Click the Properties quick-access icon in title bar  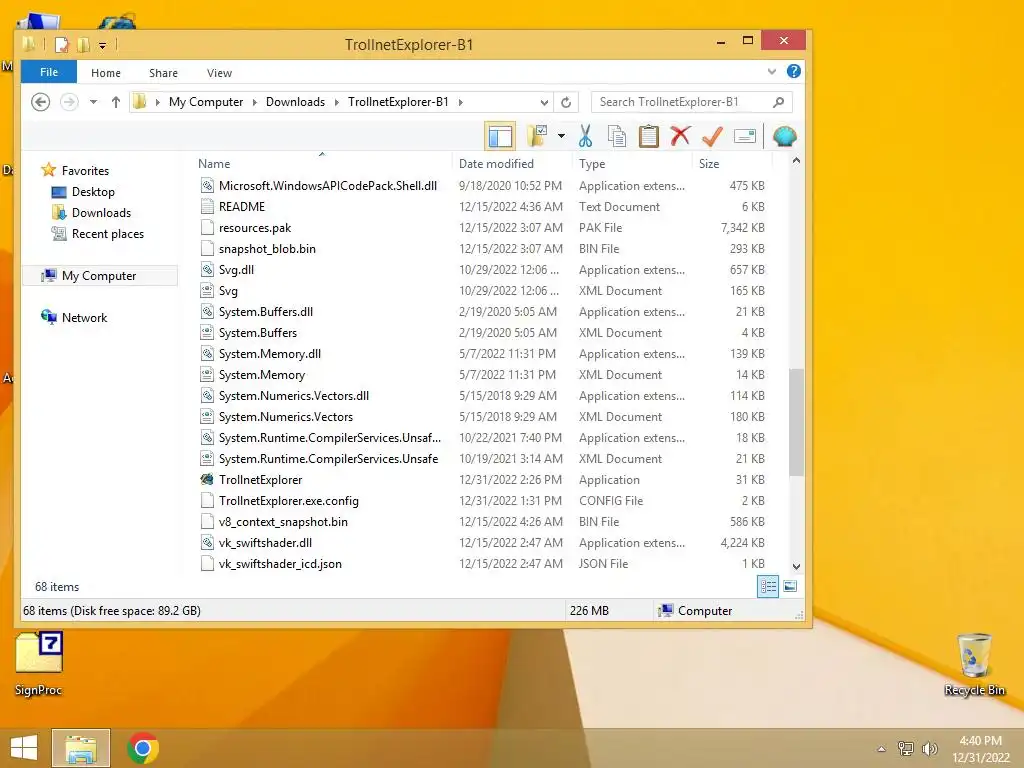[x=62, y=44]
